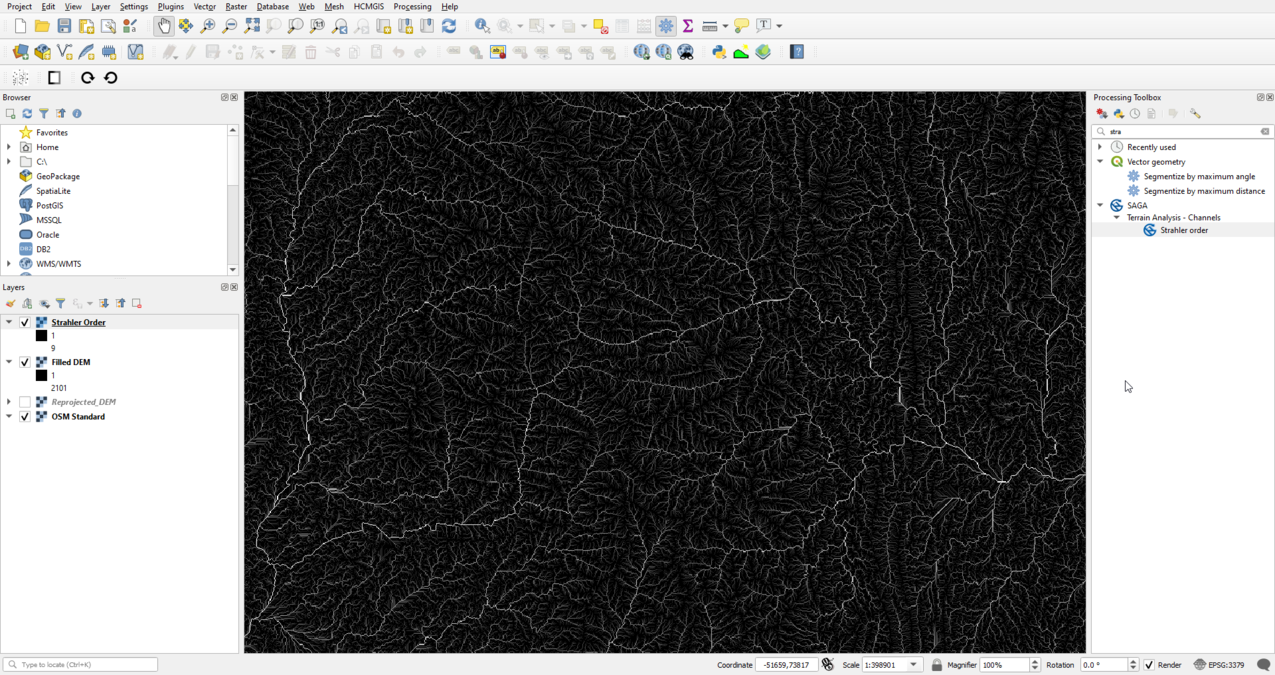Select the Measure Line tool
The image size is (1275, 675).
712,26
